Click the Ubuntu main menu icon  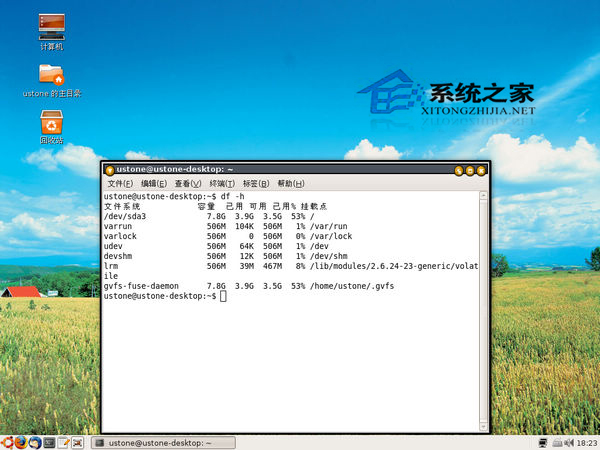click(x=8, y=442)
